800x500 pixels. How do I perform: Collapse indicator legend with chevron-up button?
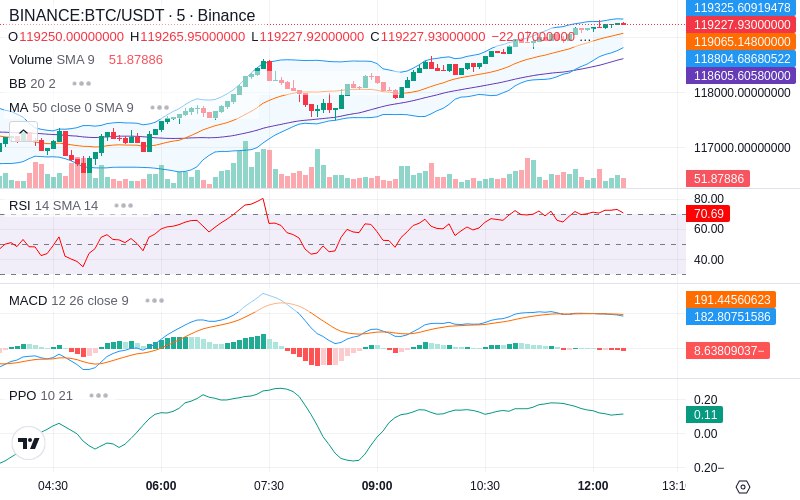(x=23, y=132)
